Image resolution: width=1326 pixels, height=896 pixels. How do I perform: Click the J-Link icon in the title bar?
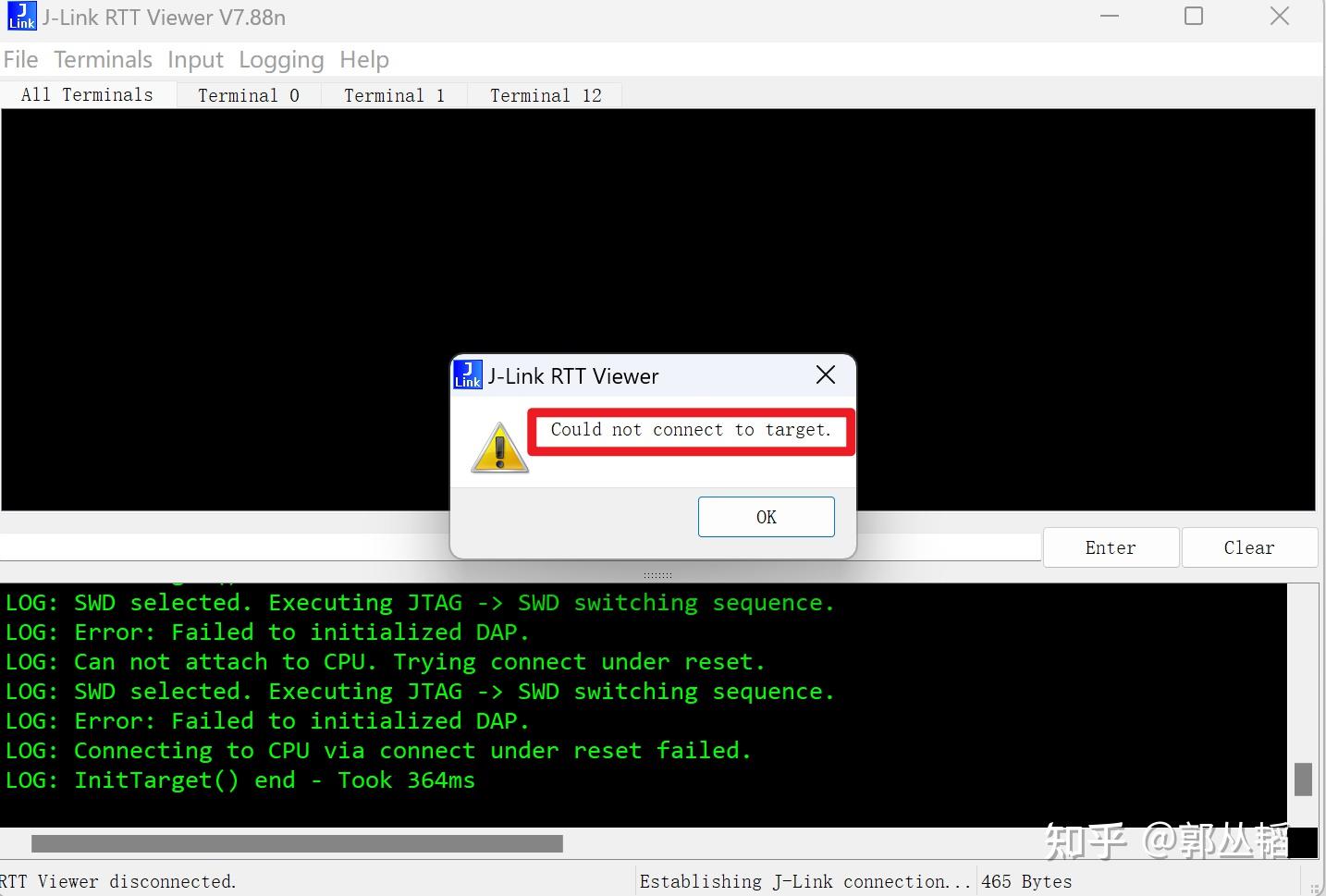(20, 16)
